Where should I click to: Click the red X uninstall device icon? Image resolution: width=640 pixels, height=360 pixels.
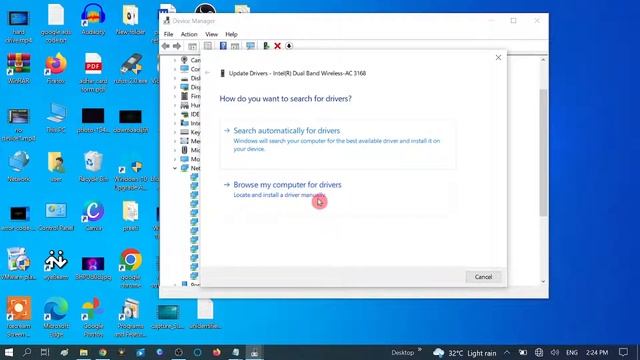point(278,46)
